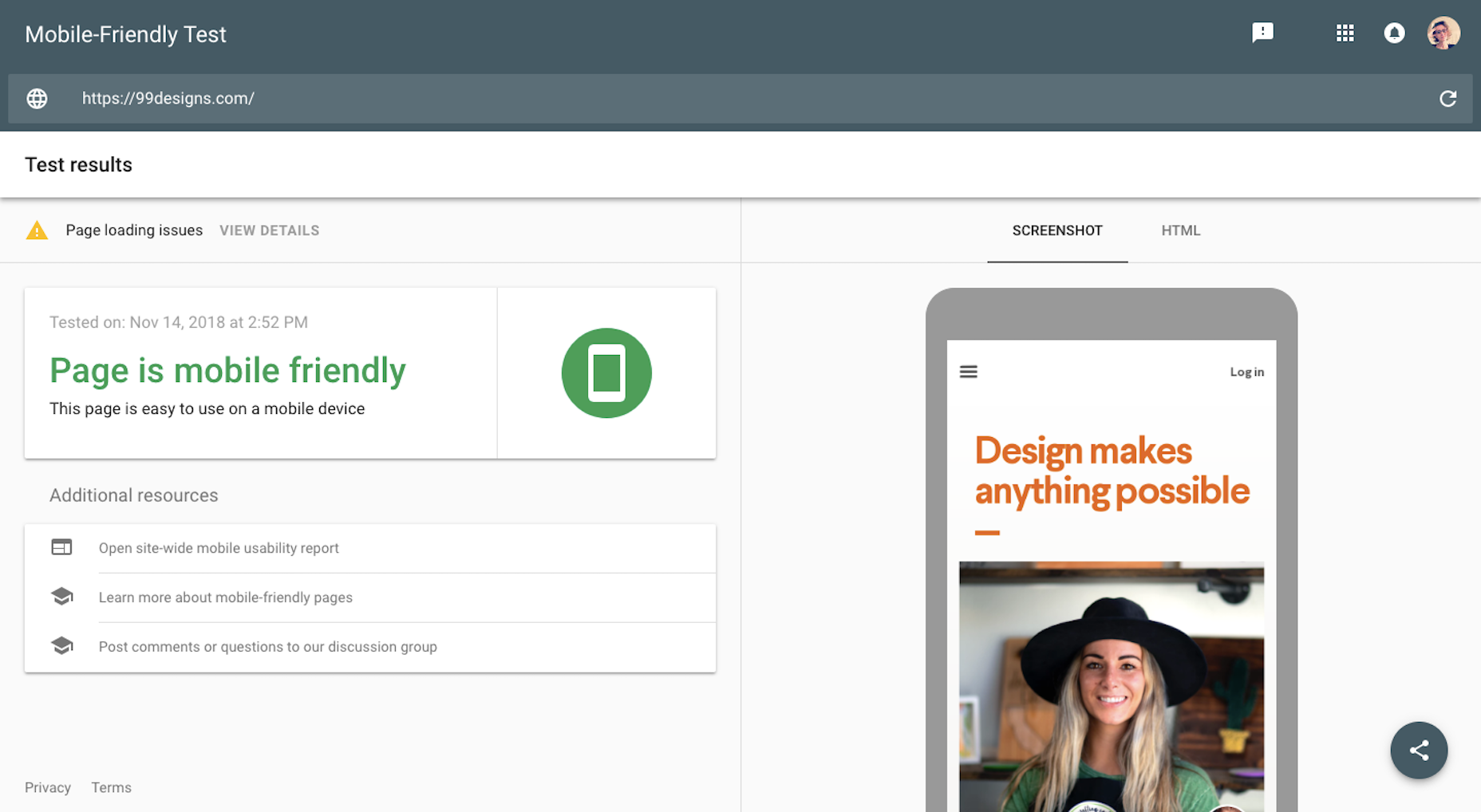Open the Privacy link
The width and height of the screenshot is (1481, 812).
(x=48, y=787)
